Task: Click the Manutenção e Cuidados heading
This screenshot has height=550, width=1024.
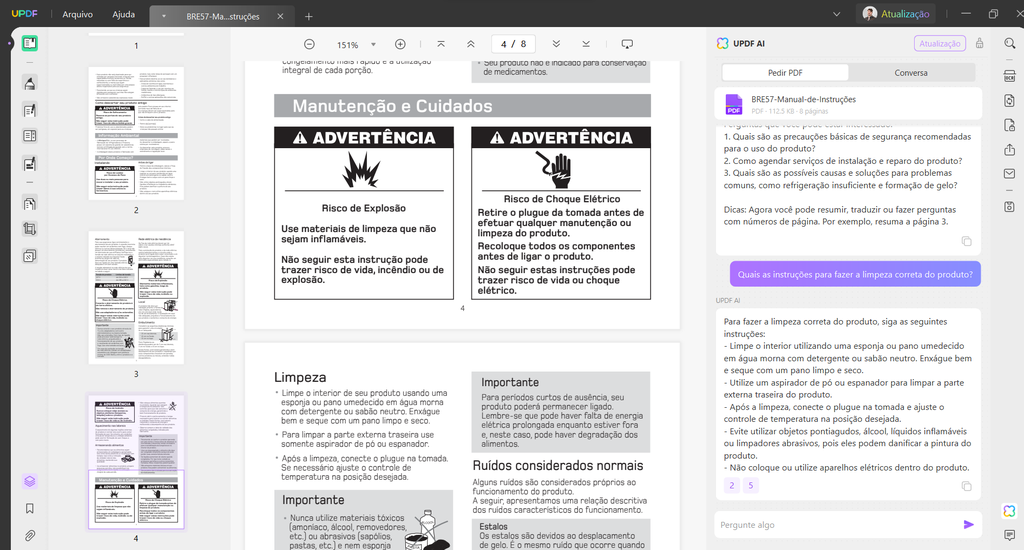Action: coord(392,106)
